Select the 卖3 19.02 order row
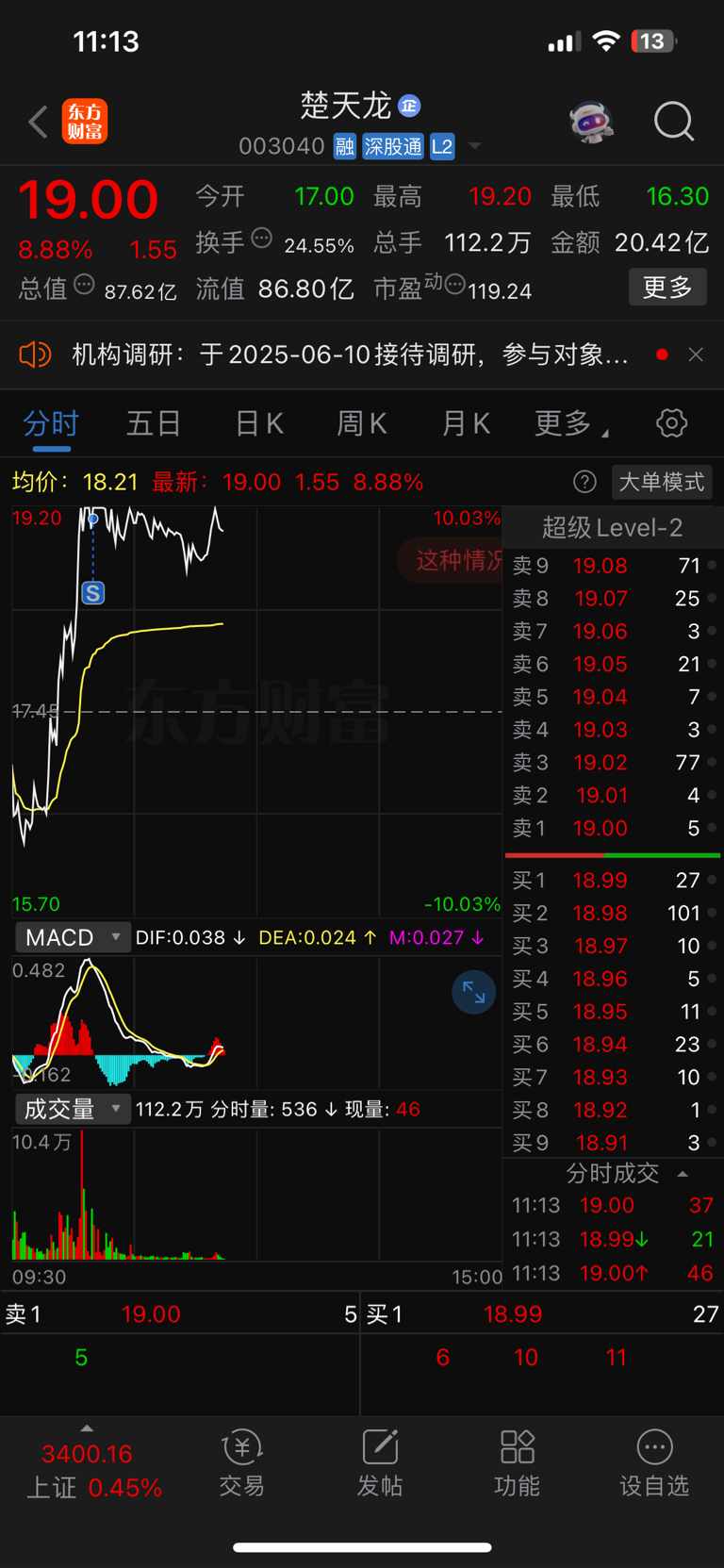Viewport: 724px width, 1568px height. [x=613, y=762]
